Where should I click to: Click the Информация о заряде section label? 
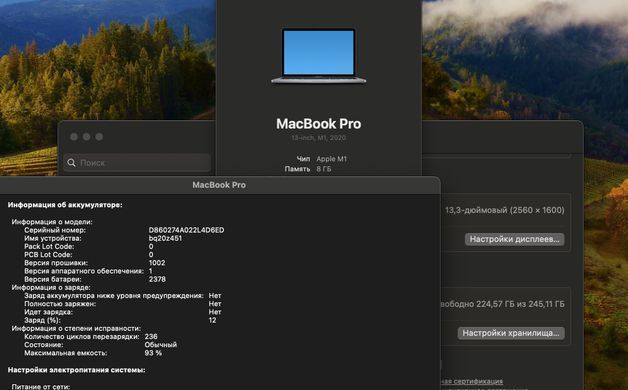pyautogui.click(x=51, y=287)
